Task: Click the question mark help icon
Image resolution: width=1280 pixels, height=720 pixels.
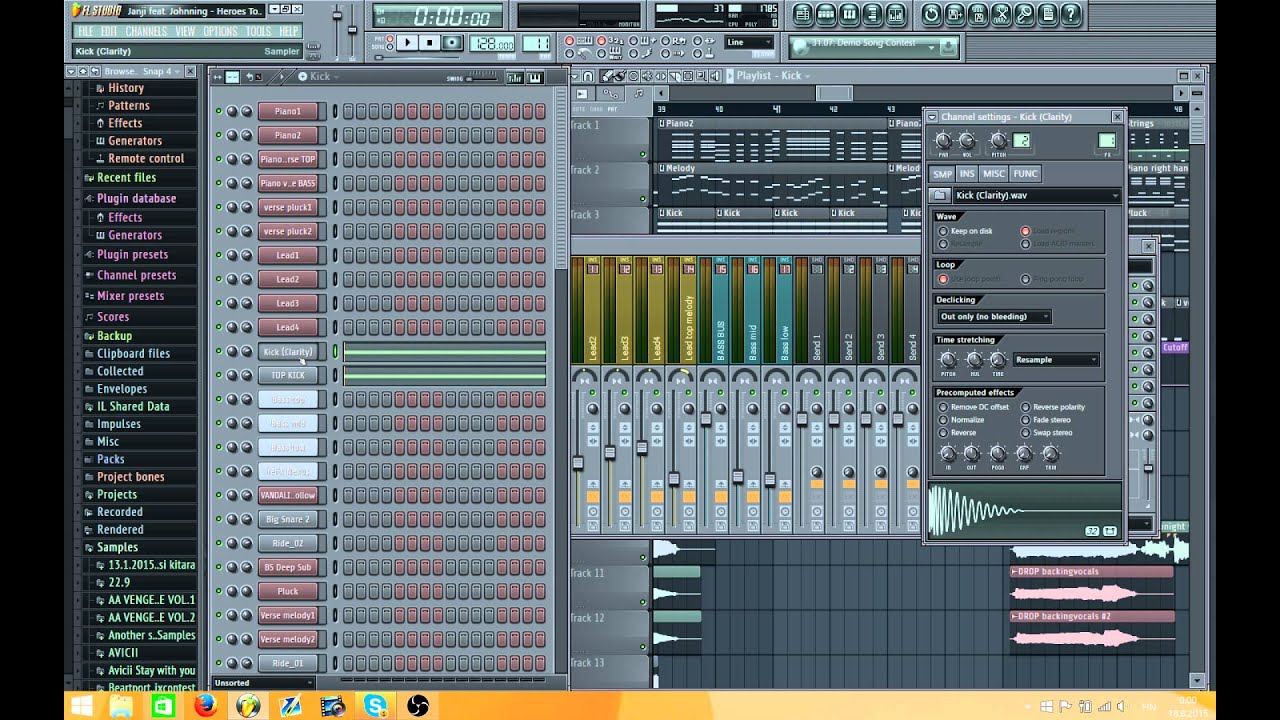Action: [1071, 13]
